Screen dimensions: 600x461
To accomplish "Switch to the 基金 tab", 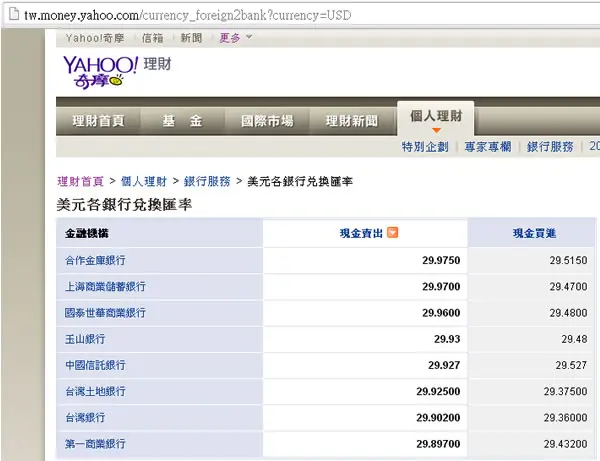I will [183, 121].
